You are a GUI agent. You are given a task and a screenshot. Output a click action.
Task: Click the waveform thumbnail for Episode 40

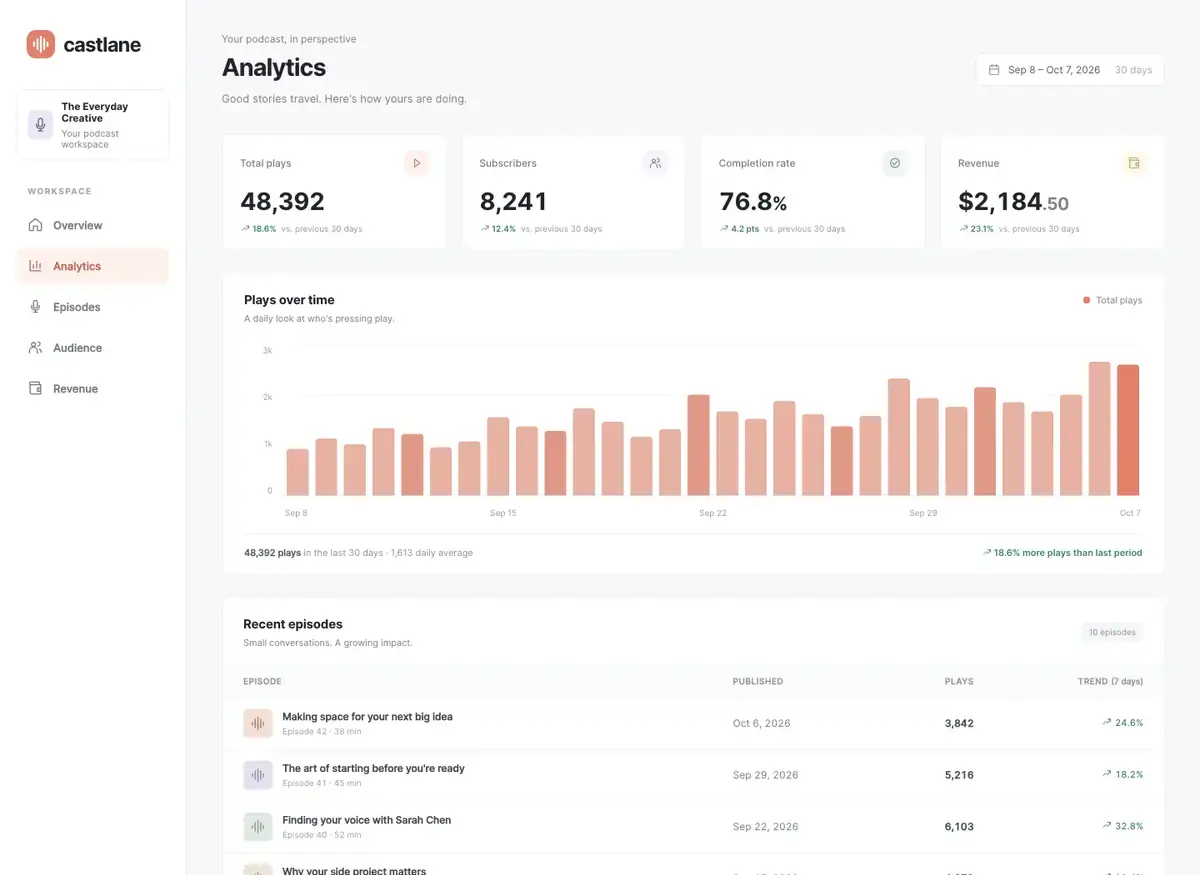pos(258,827)
